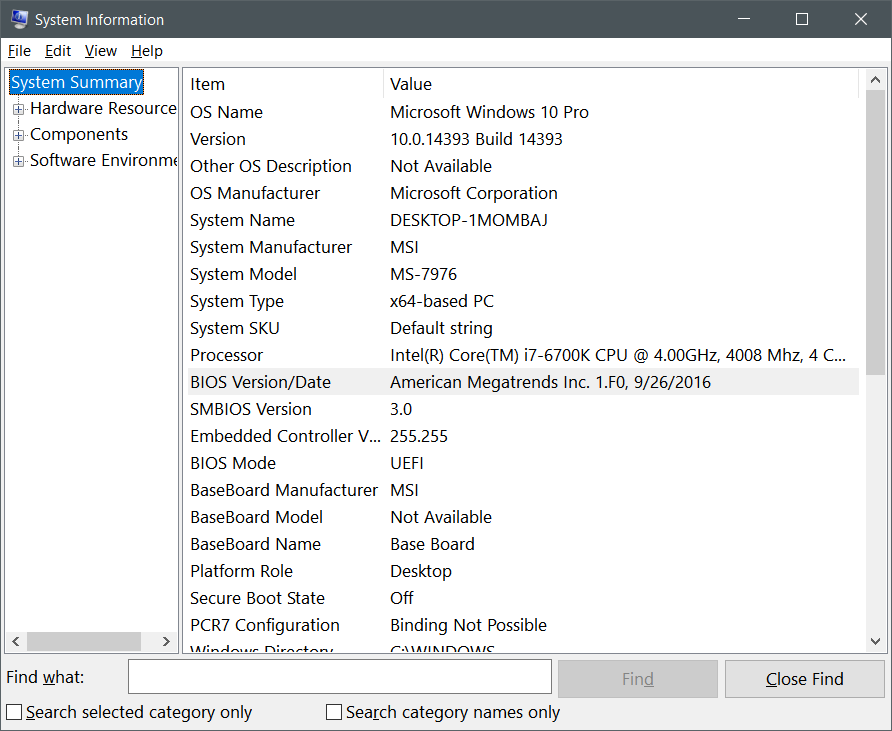Viewport: 892px width, 731px height.
Task: Click the value Default string
Action: click(441, 328)
